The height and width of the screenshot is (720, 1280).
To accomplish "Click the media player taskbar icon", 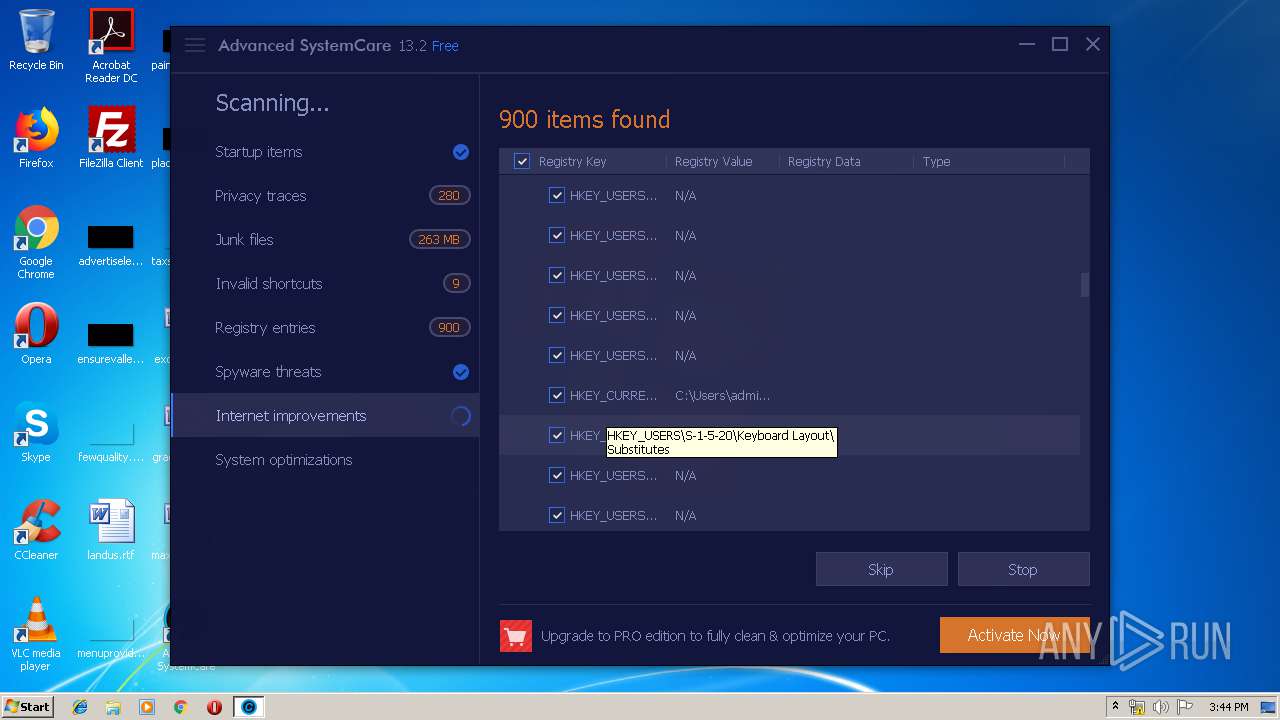I will (147, 707).
